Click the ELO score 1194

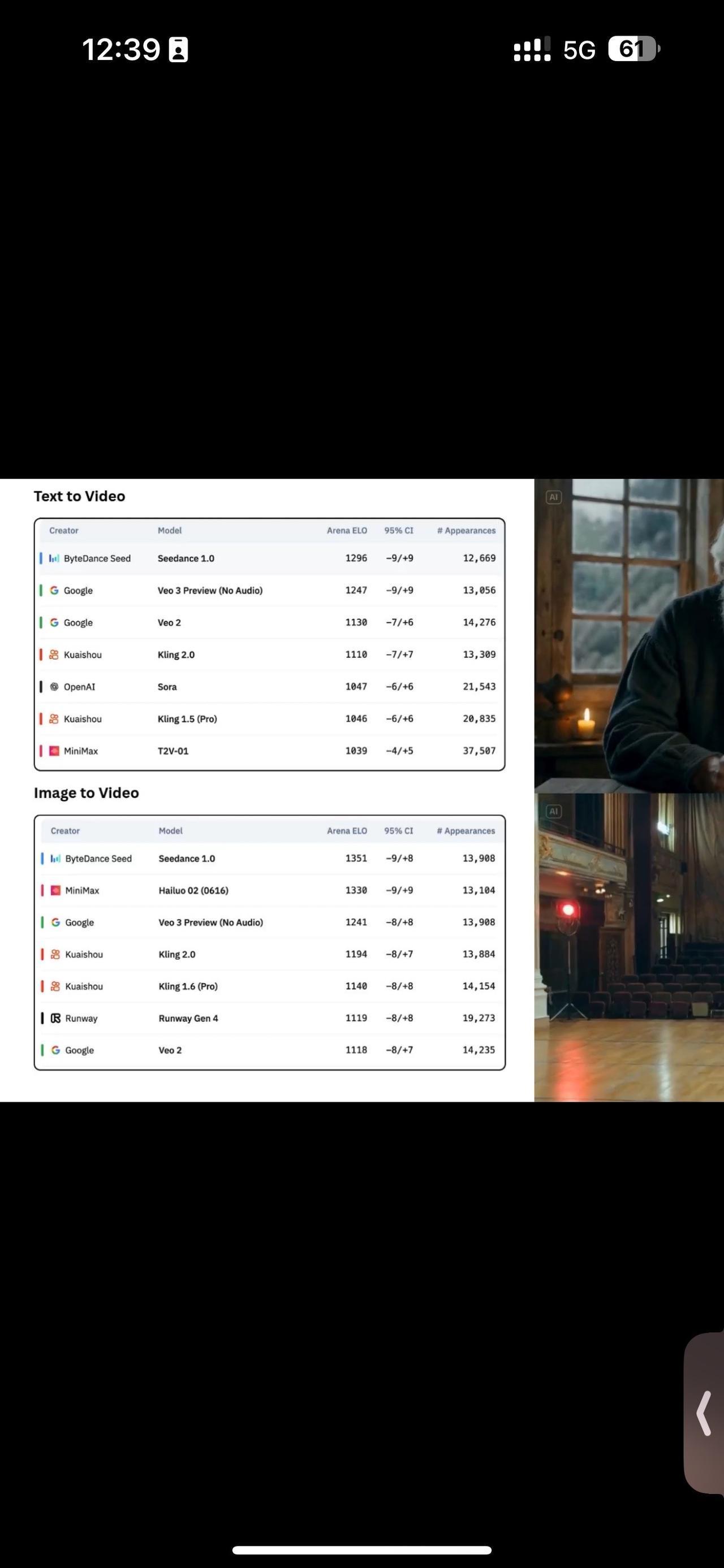(356, 955)
